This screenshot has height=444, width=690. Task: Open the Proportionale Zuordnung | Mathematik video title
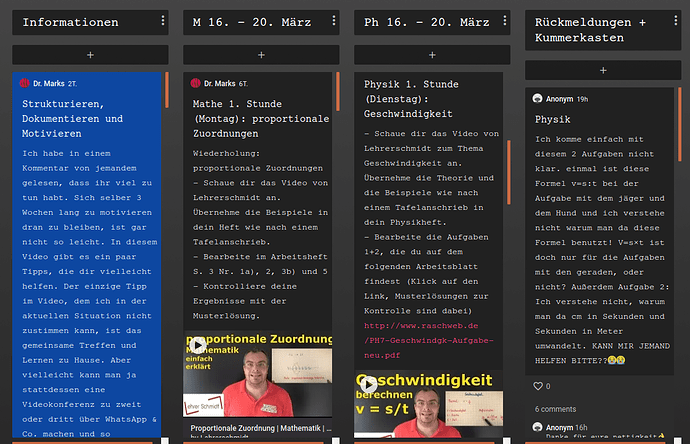tap(261, 428)
